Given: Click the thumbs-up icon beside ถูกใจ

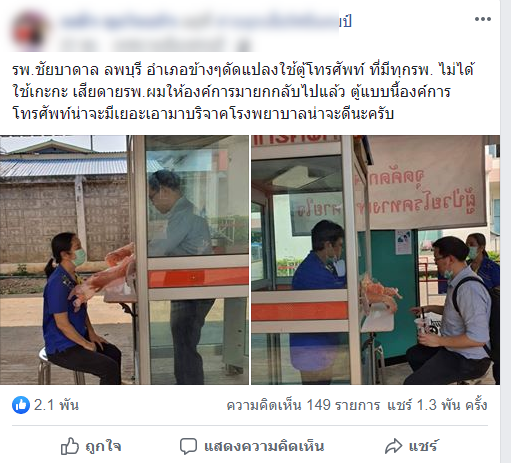Looking at the screenshot, I should (70, 446).
